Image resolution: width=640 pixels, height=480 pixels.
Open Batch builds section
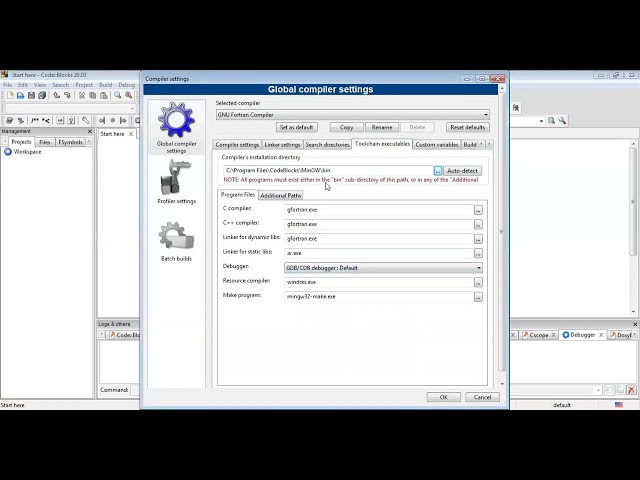[x=176, y=241]
